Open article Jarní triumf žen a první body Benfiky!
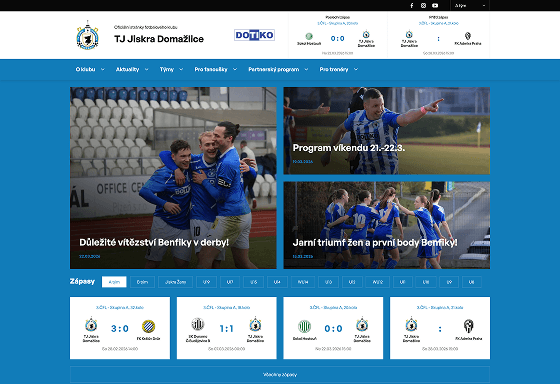 coord(375,243)
